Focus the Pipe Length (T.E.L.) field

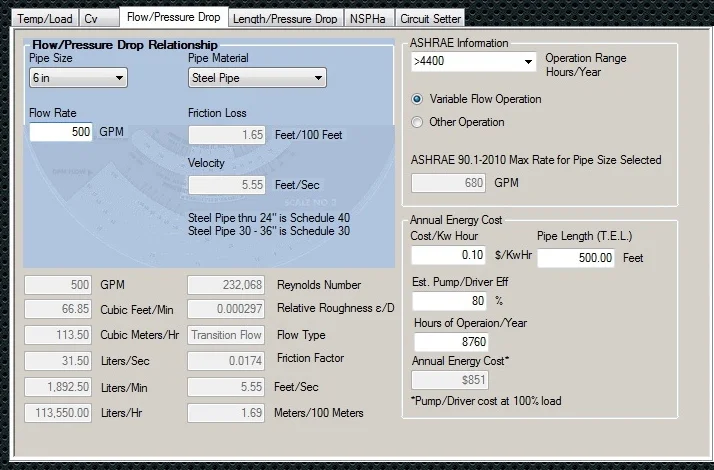[576, 258]
